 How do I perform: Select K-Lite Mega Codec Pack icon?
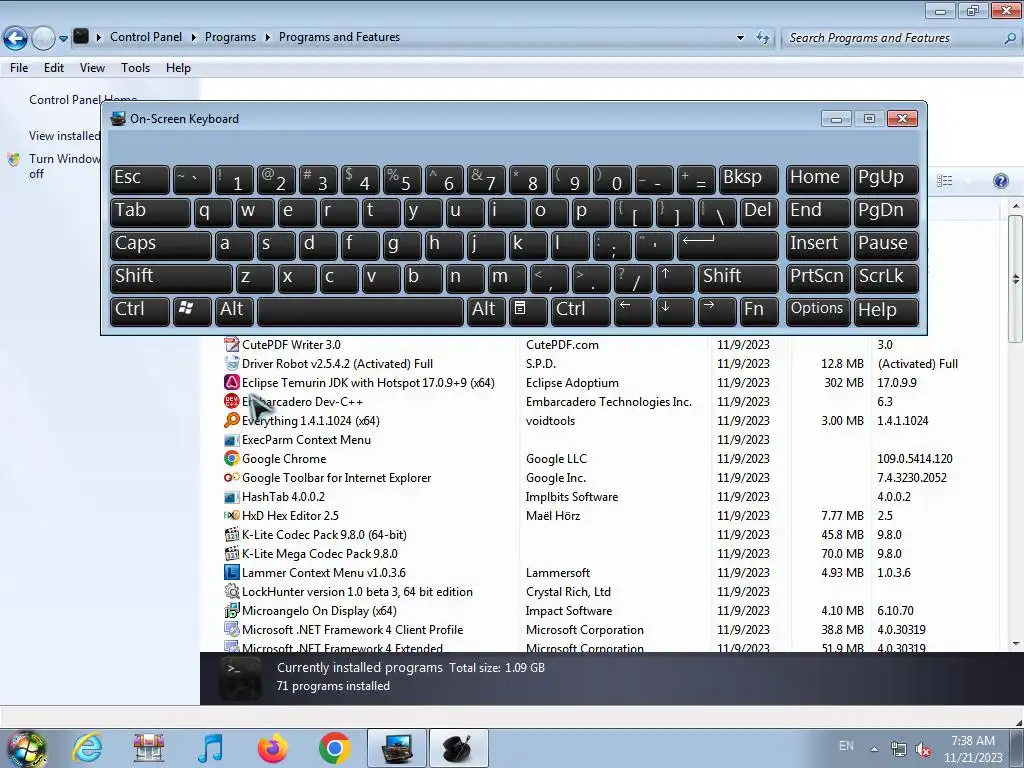(231, 553)
